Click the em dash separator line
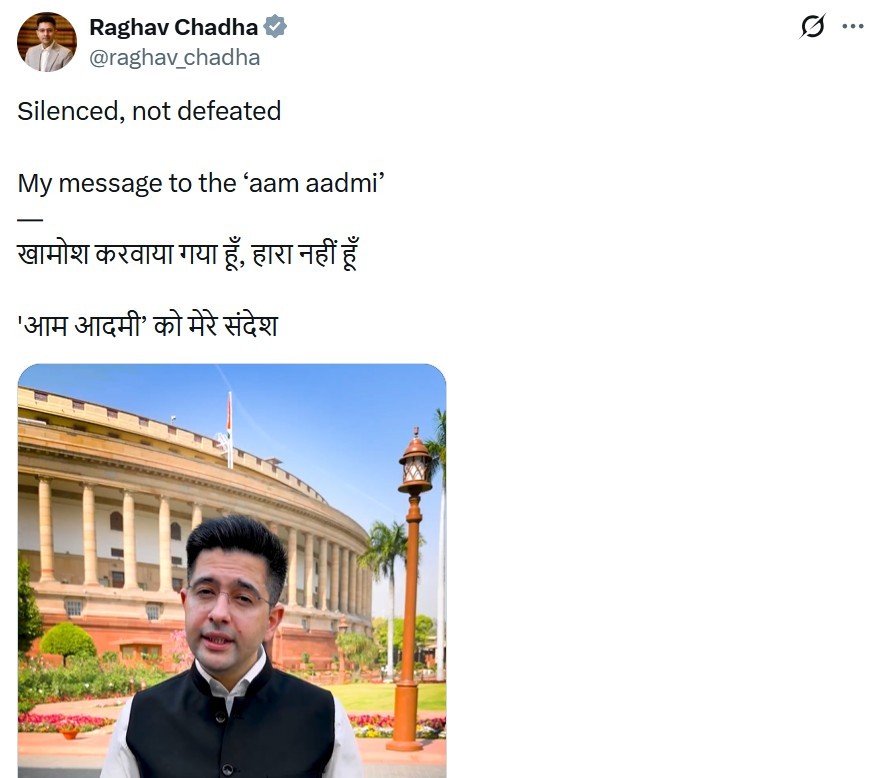876x778 pixels. pyautogui.click(x=30, y=219)
